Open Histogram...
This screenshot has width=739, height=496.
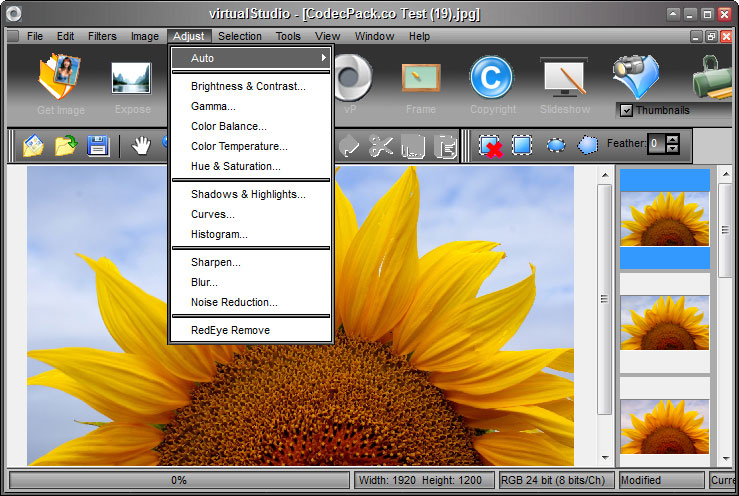pyautogui.click(x=251, y=234)
